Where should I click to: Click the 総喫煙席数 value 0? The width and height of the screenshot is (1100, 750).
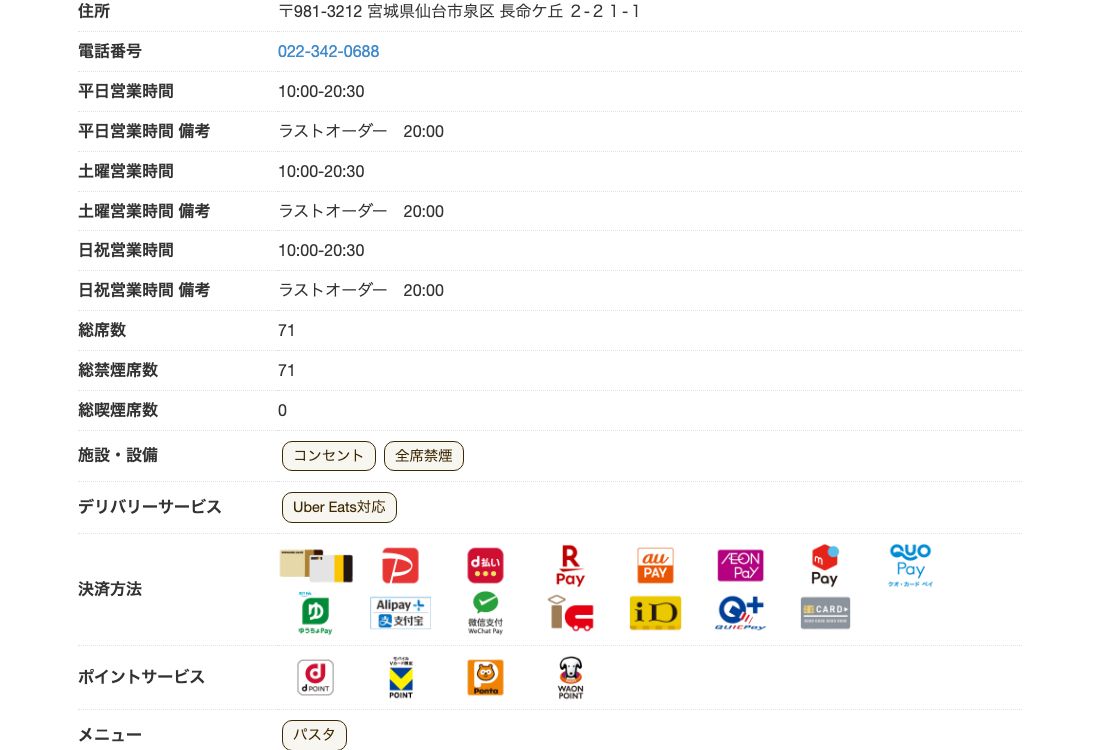pos(282,410)
